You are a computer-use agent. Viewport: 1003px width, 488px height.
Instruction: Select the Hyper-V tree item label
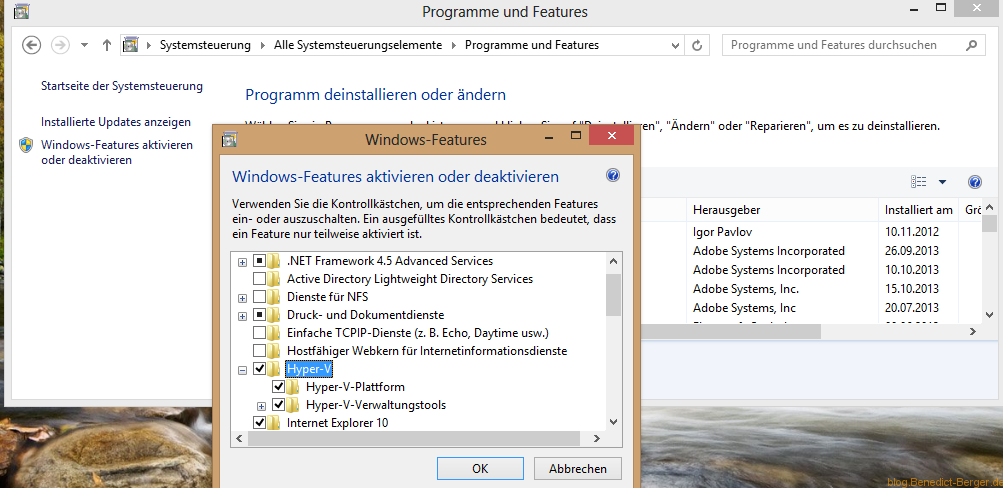pyautogui.click(x=310, y=369)
